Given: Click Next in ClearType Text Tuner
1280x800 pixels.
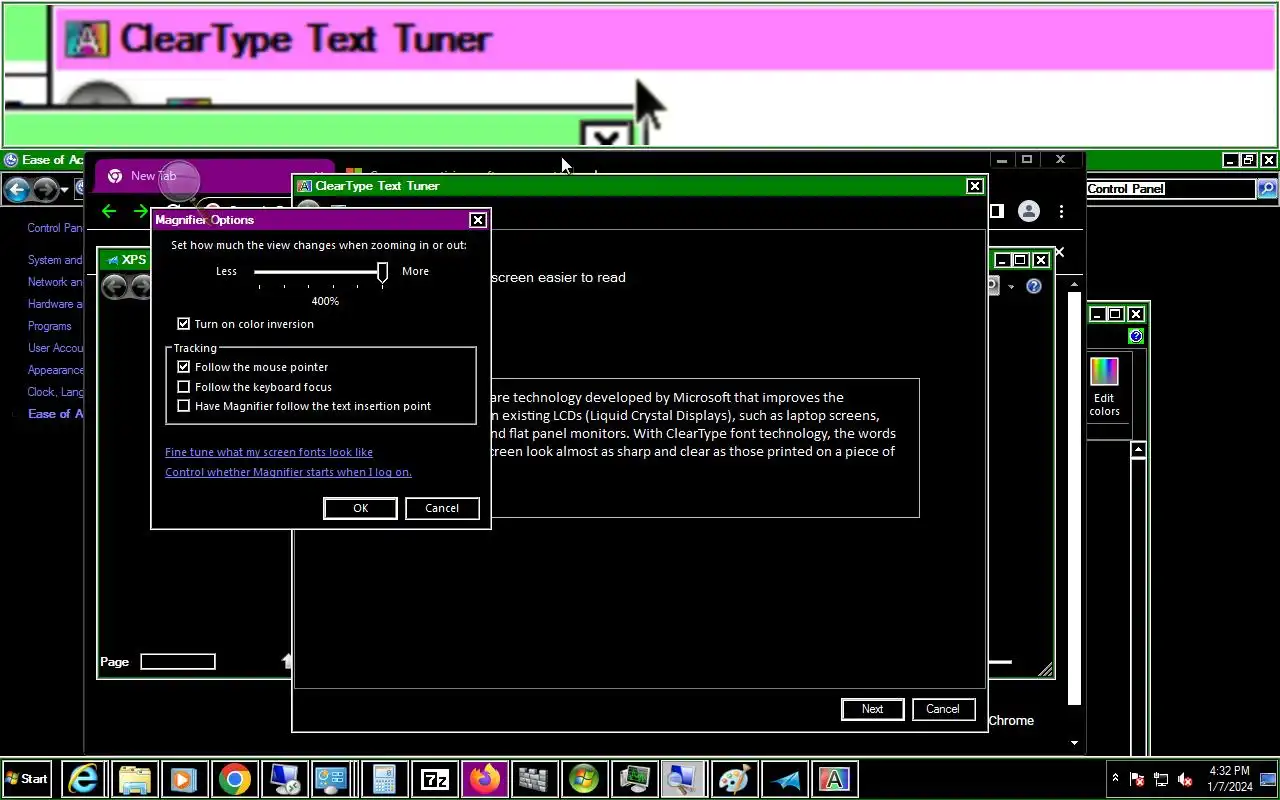Looking at the screenshot, I should point(873,709).
